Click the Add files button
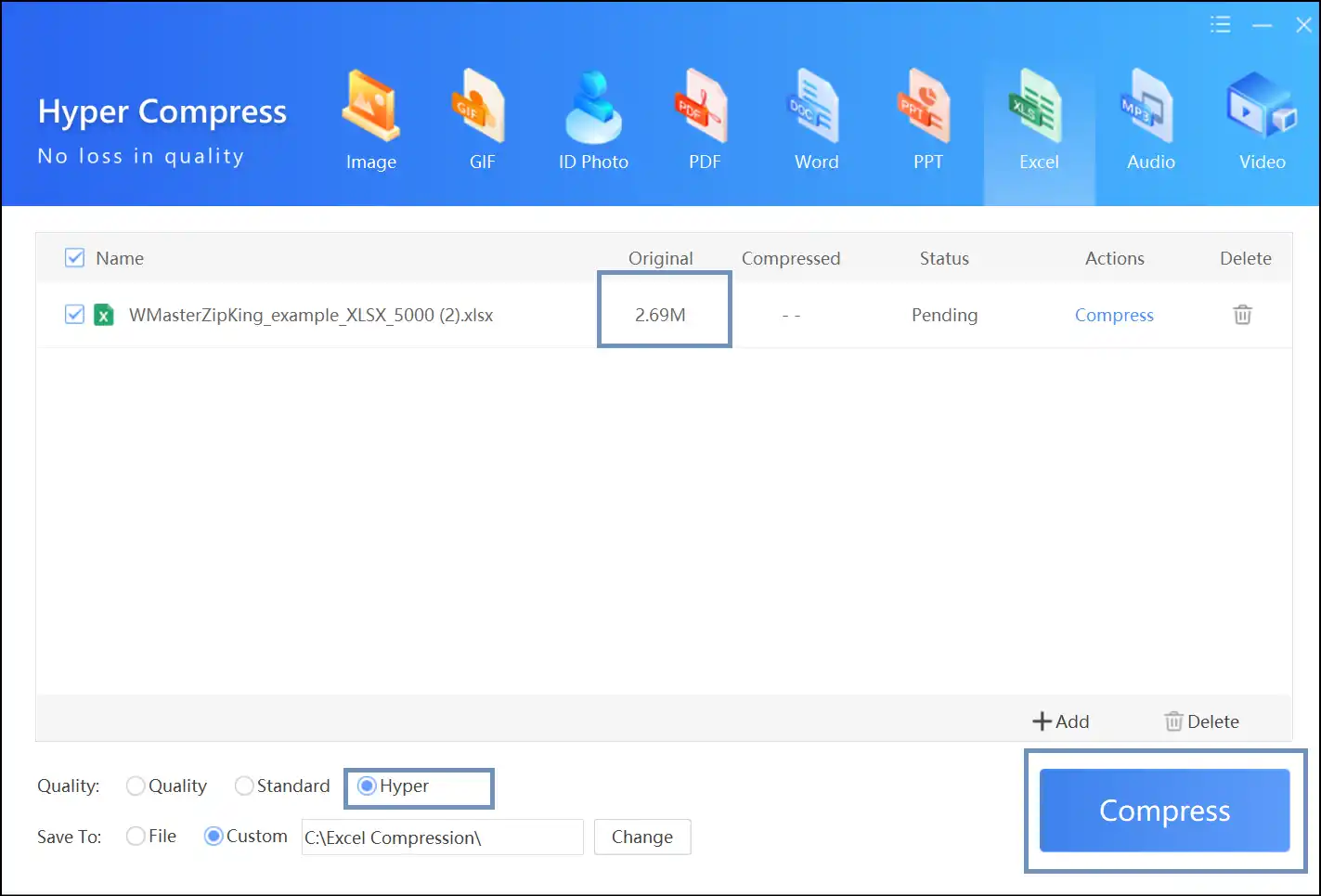The width and height of the screenshot is (1321, 896). (x=1061, y=721)
